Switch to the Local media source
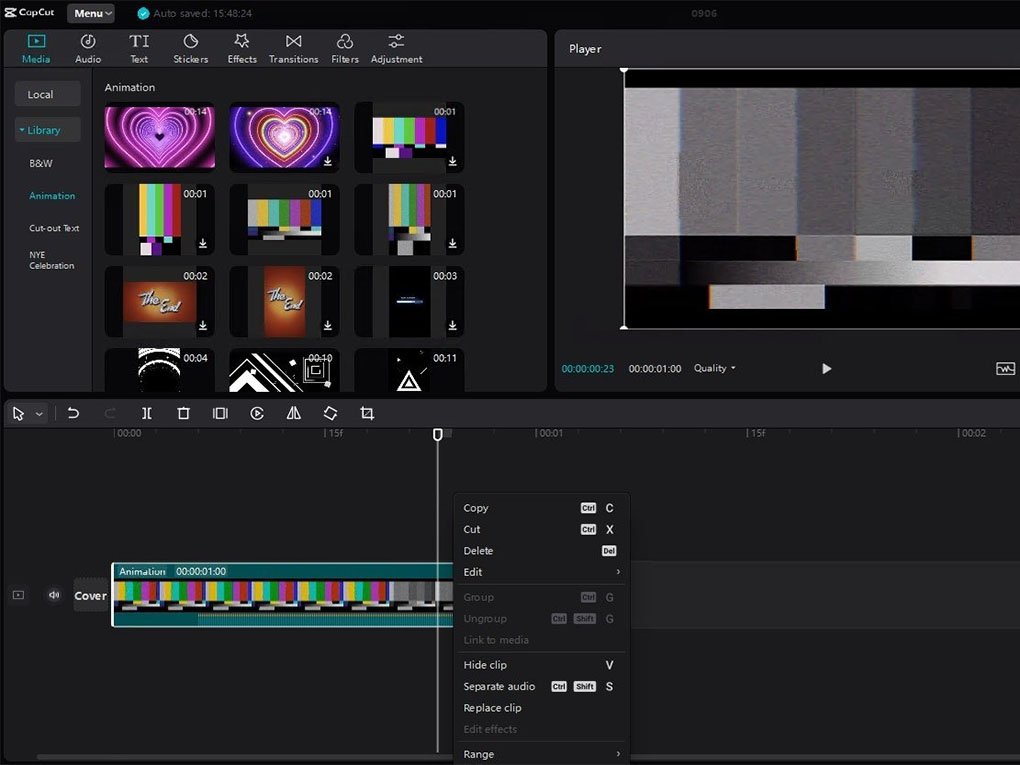This screenshot has width=1020, height=765. (40, 95)
